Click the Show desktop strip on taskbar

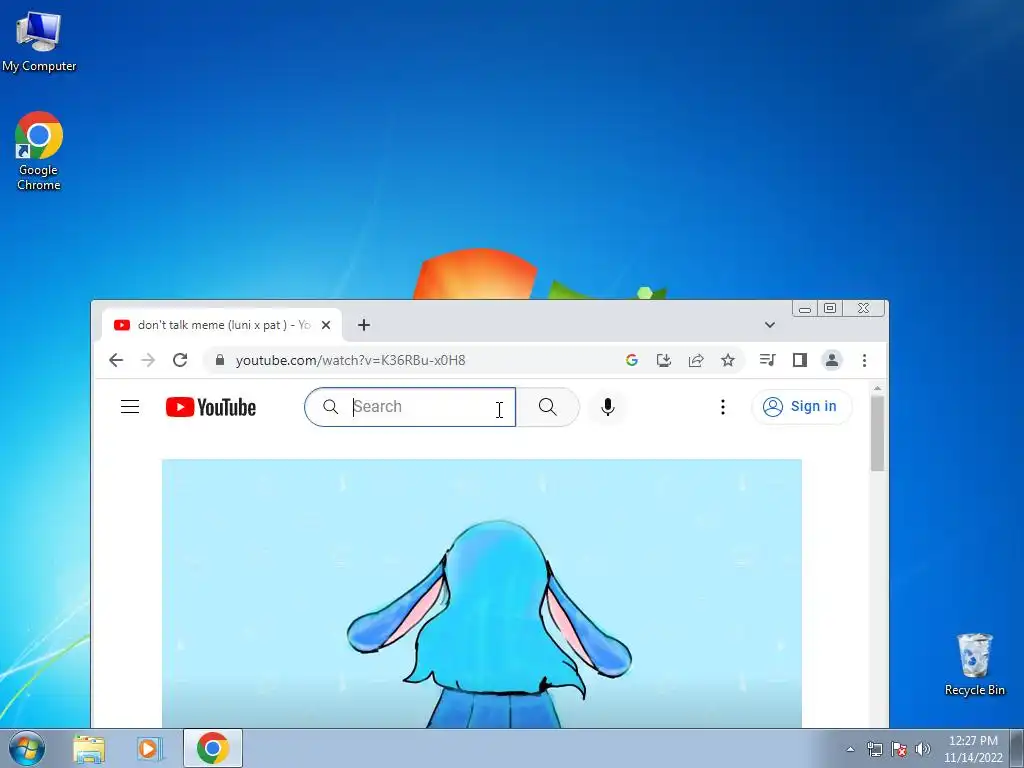click(1017, 748)
